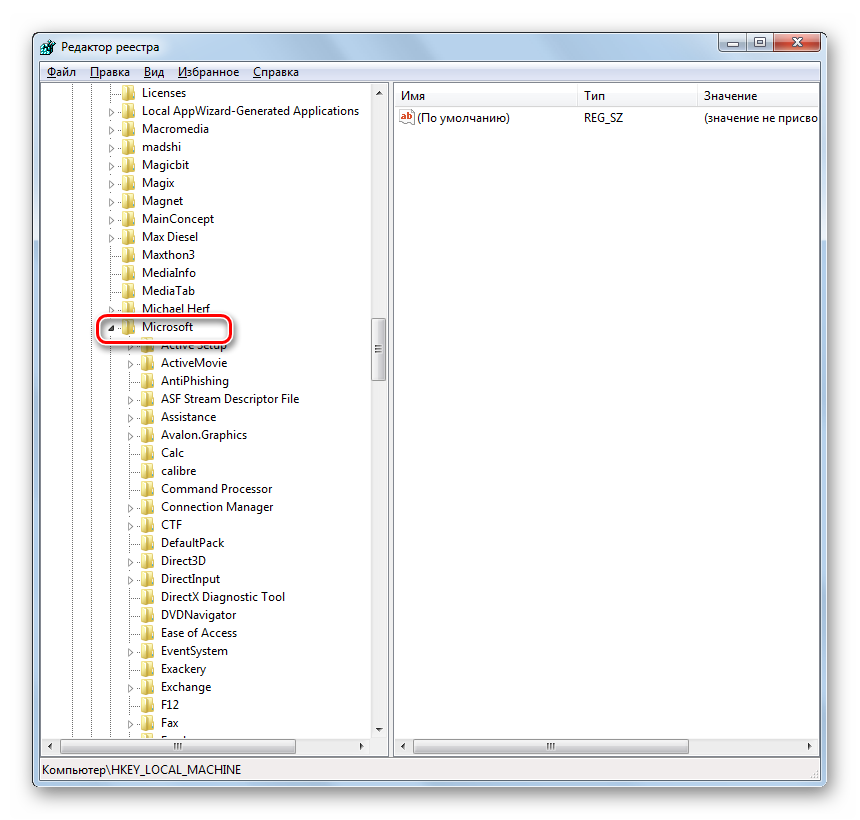Open the Избранное menu
This screenshot has width=860, height=820.
(208, 72)
